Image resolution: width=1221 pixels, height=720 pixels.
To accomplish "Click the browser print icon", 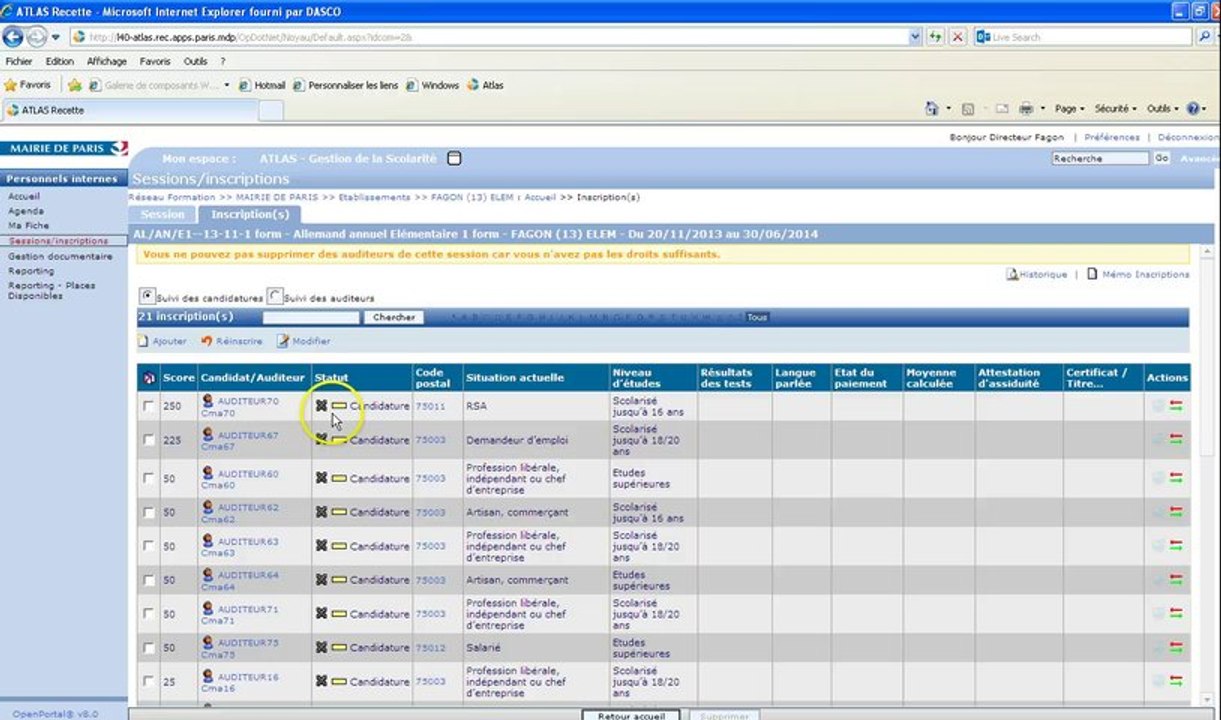I will [1025, 108].
